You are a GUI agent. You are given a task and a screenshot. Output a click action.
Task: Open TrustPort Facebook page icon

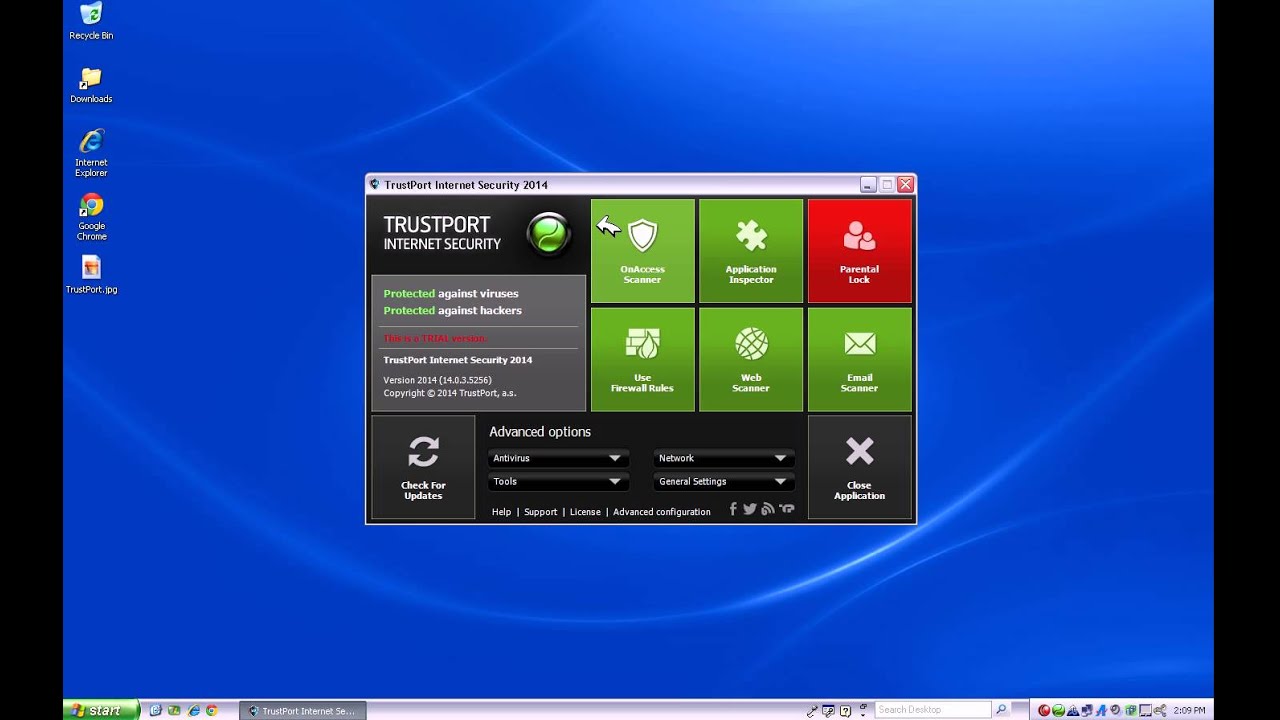[733, 509]
